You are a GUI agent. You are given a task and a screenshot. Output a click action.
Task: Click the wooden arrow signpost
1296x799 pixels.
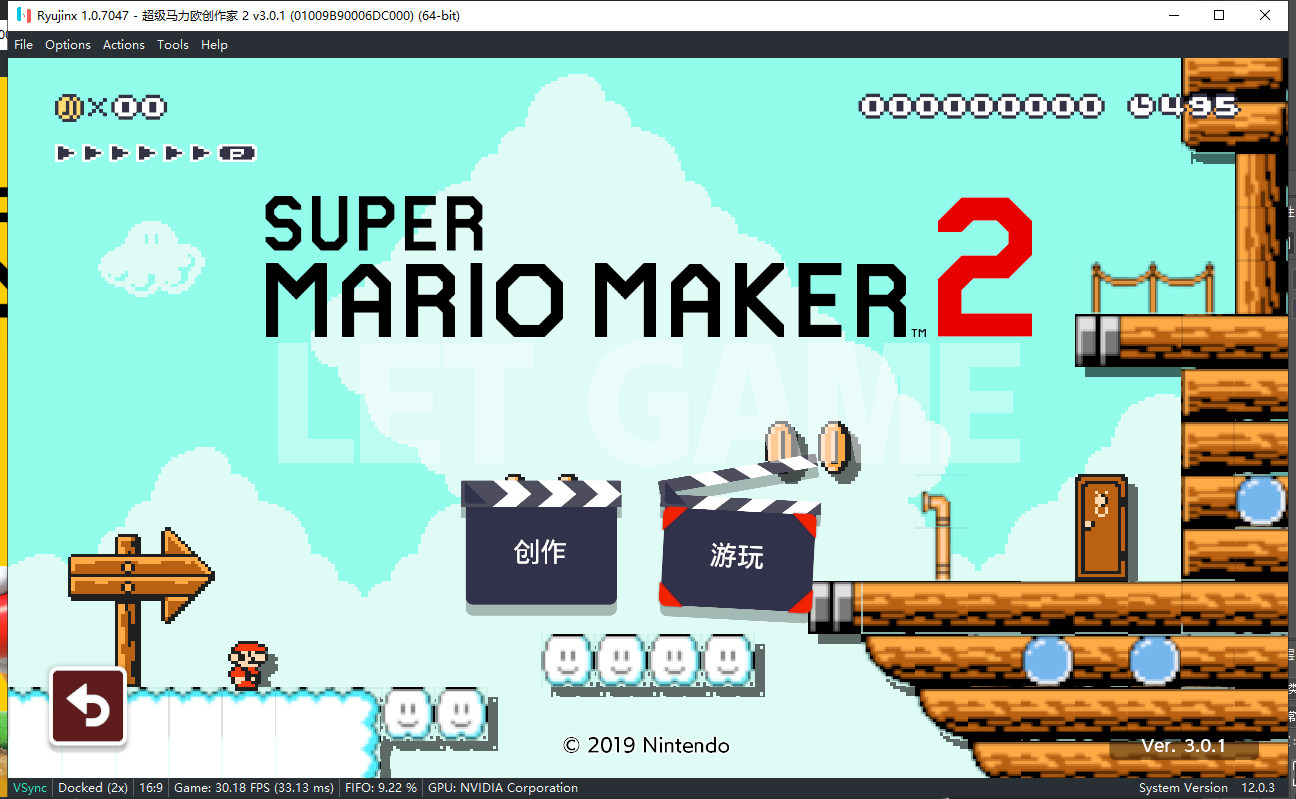(x=140, y=576)
